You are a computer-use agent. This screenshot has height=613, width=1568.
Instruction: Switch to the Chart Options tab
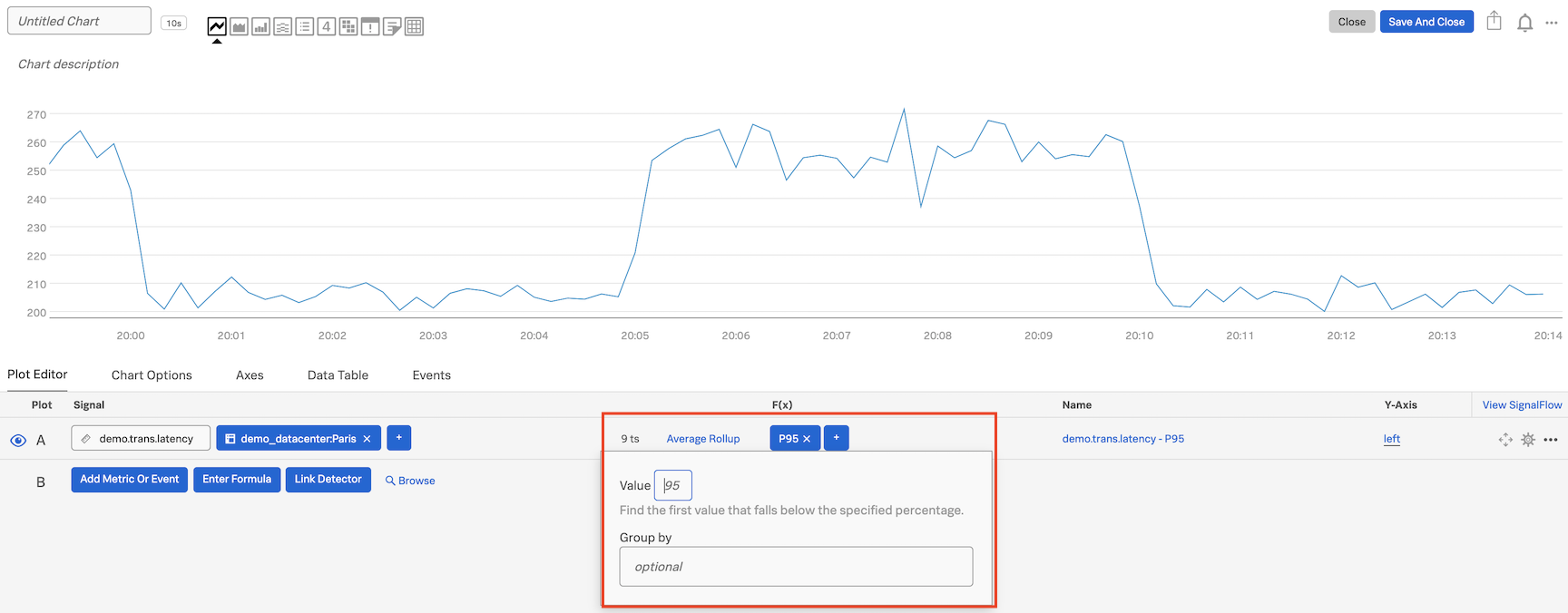[152, 375]
